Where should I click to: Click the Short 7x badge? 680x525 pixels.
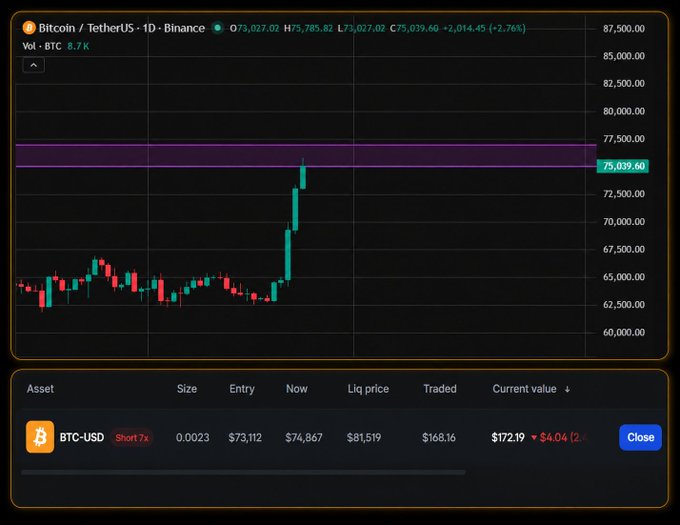click(x=132, y=438)
